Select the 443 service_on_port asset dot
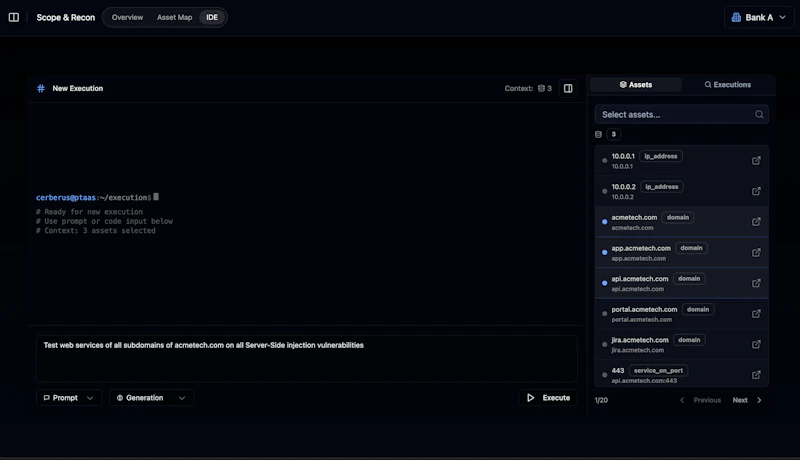The height and width of the screenshot is (460, 800). [x=605, y=375]
